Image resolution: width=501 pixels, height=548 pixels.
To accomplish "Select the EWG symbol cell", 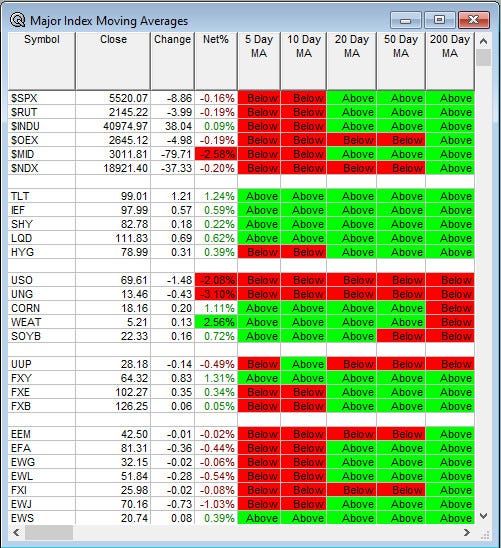I will 42,462.
